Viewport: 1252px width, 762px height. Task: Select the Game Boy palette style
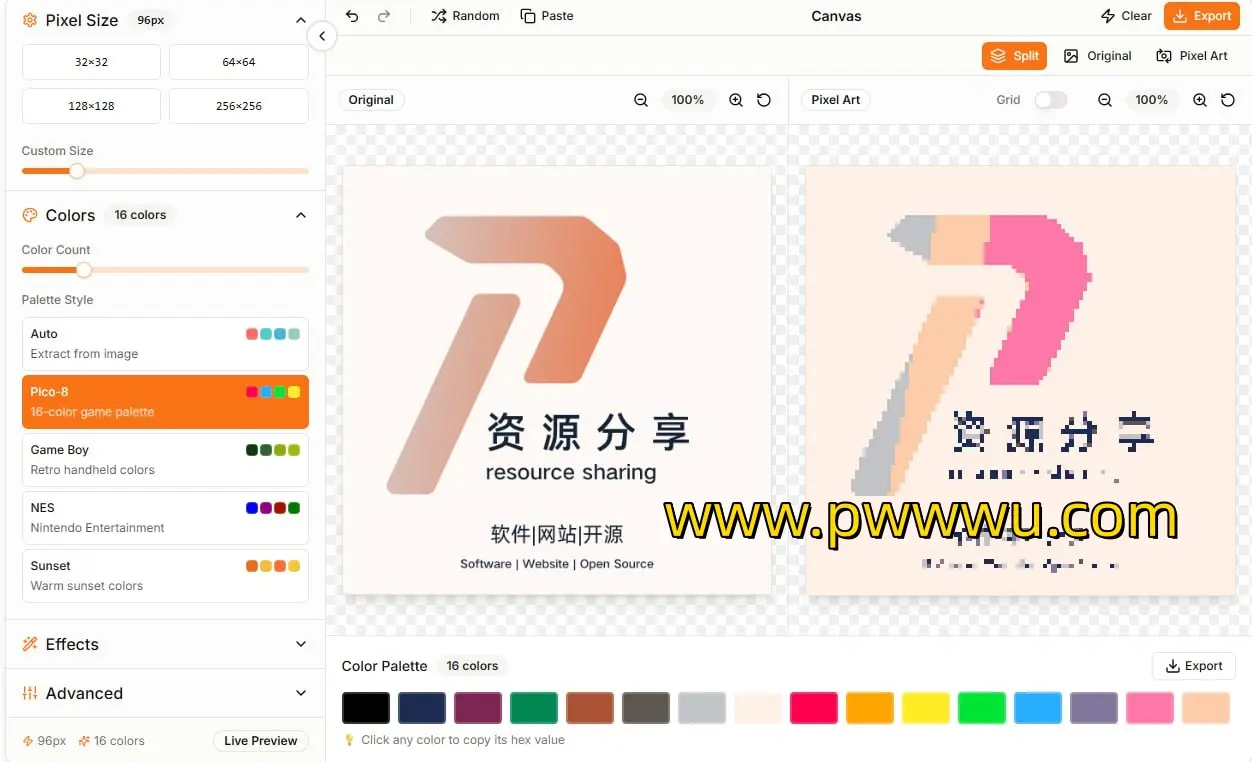(165, 460)
